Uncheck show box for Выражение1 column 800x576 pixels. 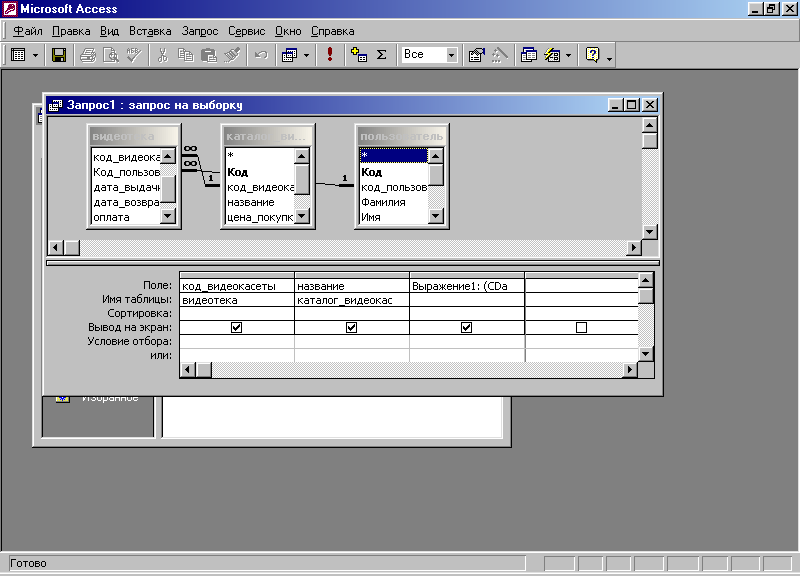point(466,328)
